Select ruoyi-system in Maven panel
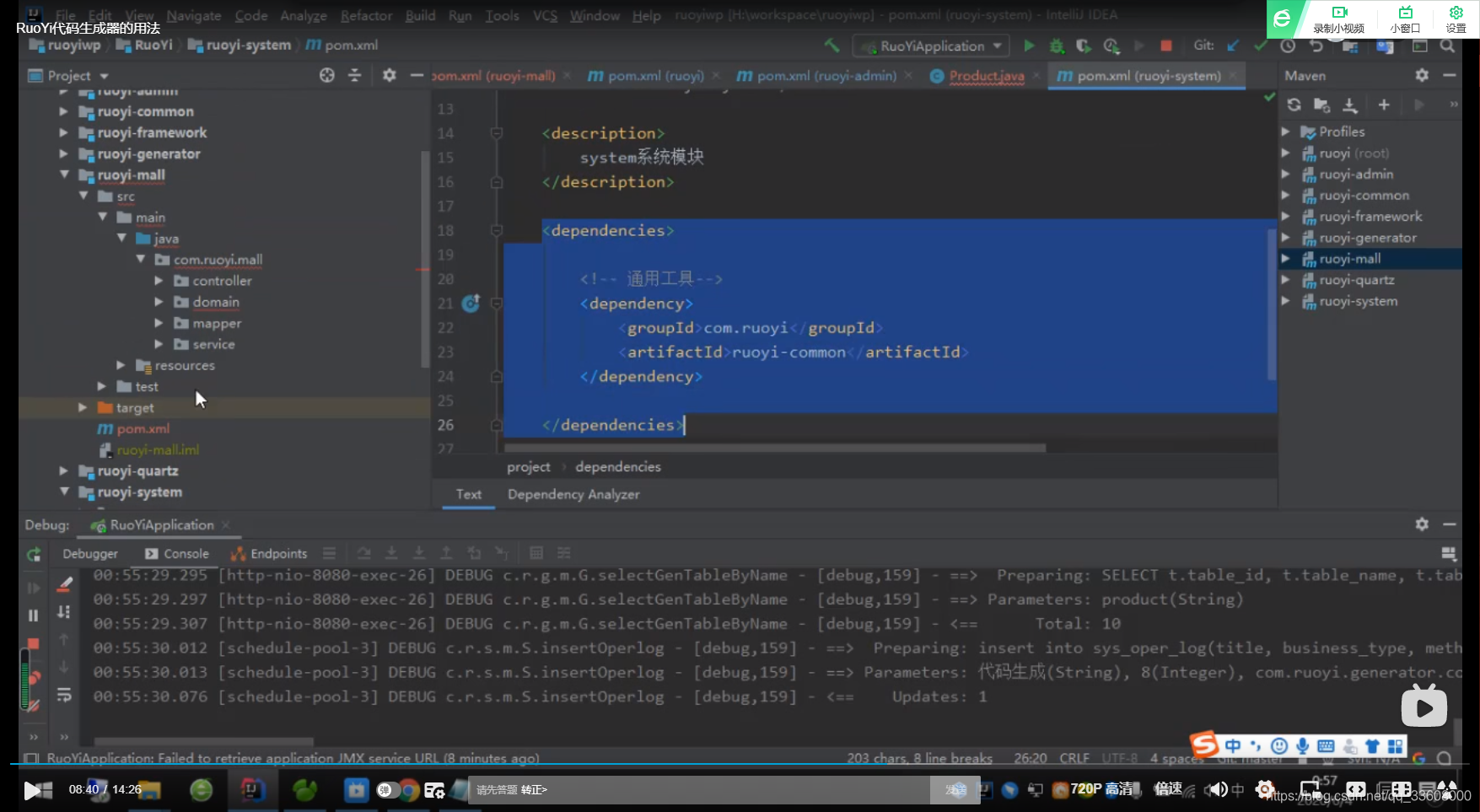Screen dimensions: 1480x812 click(x=1358, y=301)
